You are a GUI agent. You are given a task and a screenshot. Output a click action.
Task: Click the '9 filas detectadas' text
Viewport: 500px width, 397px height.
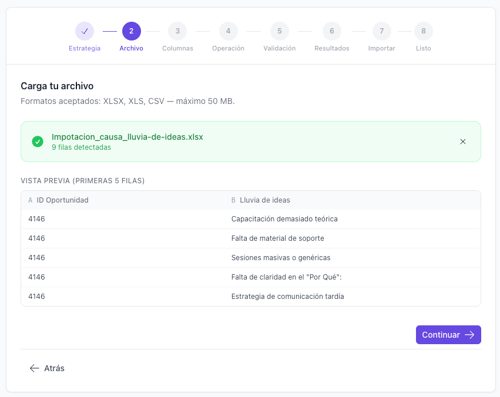[x=81, y=147]
